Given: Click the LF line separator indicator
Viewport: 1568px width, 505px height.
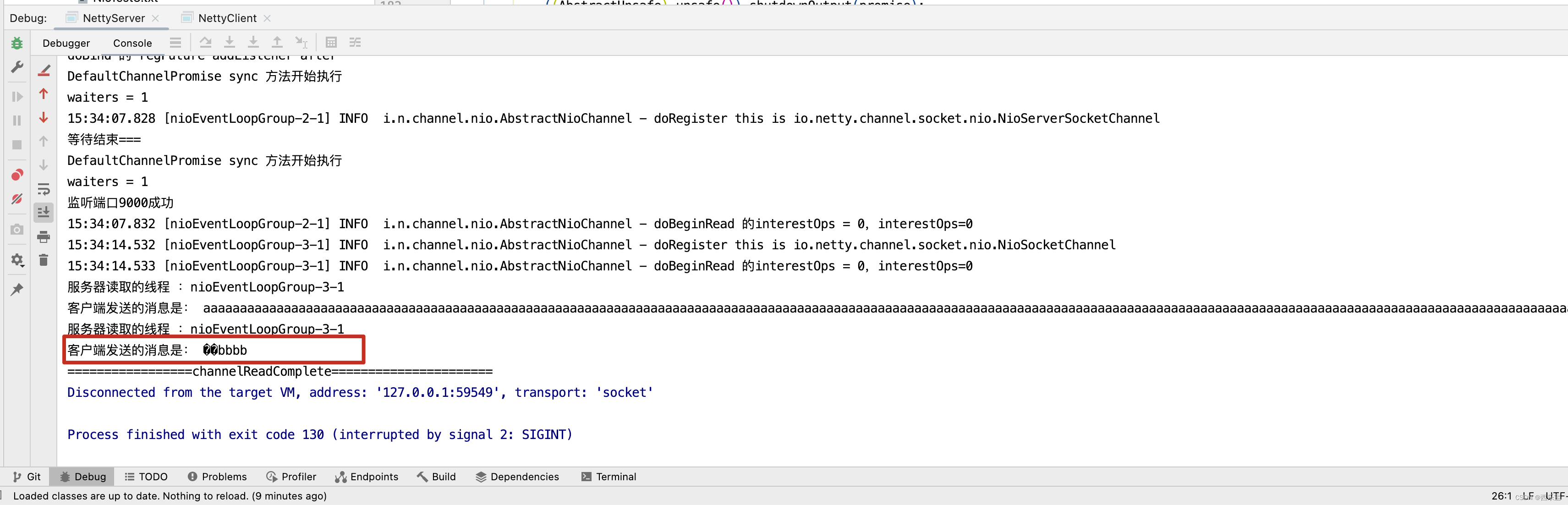Looking at the screenshot, I should 1529,496.
